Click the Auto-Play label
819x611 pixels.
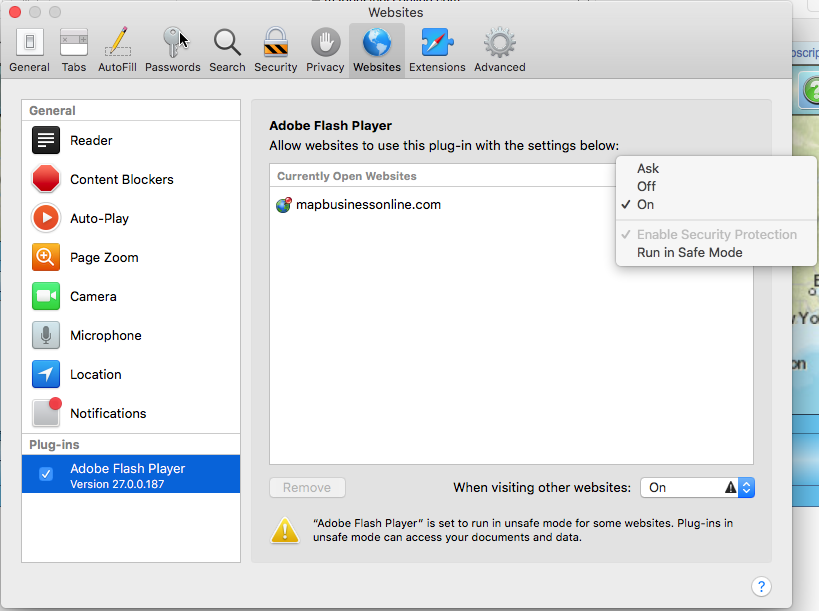[99, 218]
